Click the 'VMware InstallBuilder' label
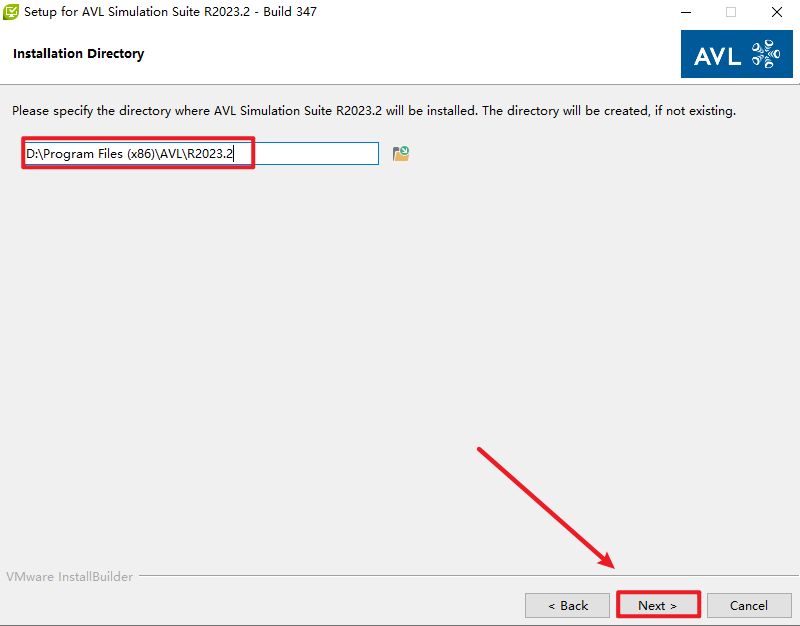 coord(69,576)
